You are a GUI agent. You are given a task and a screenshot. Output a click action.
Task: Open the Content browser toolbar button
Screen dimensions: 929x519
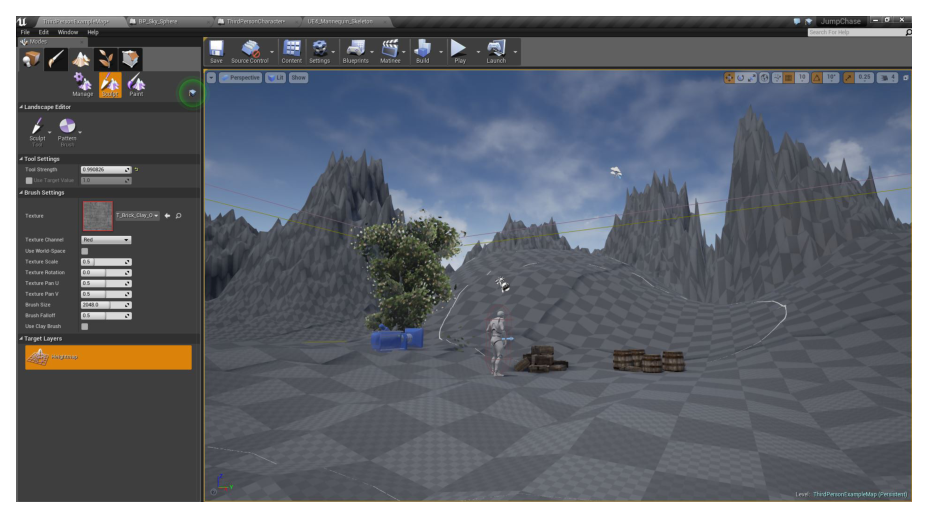[291, 52]
